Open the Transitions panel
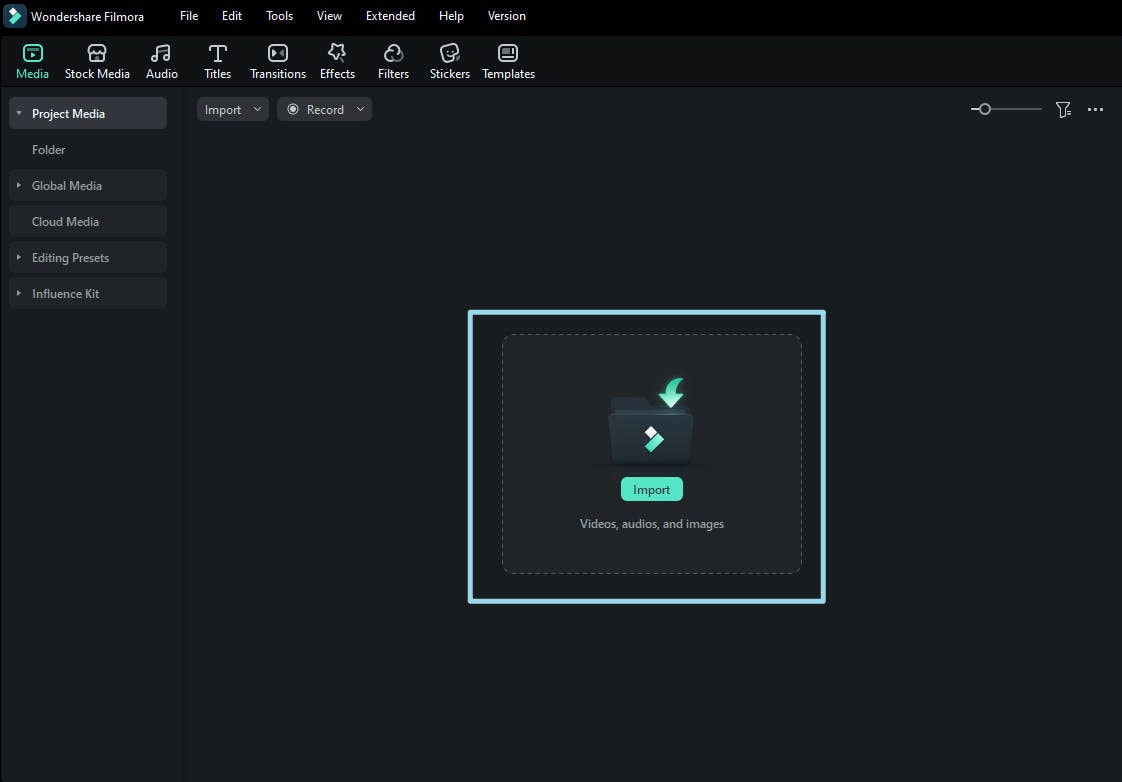 pyautogui.click(x=278, y=61)
